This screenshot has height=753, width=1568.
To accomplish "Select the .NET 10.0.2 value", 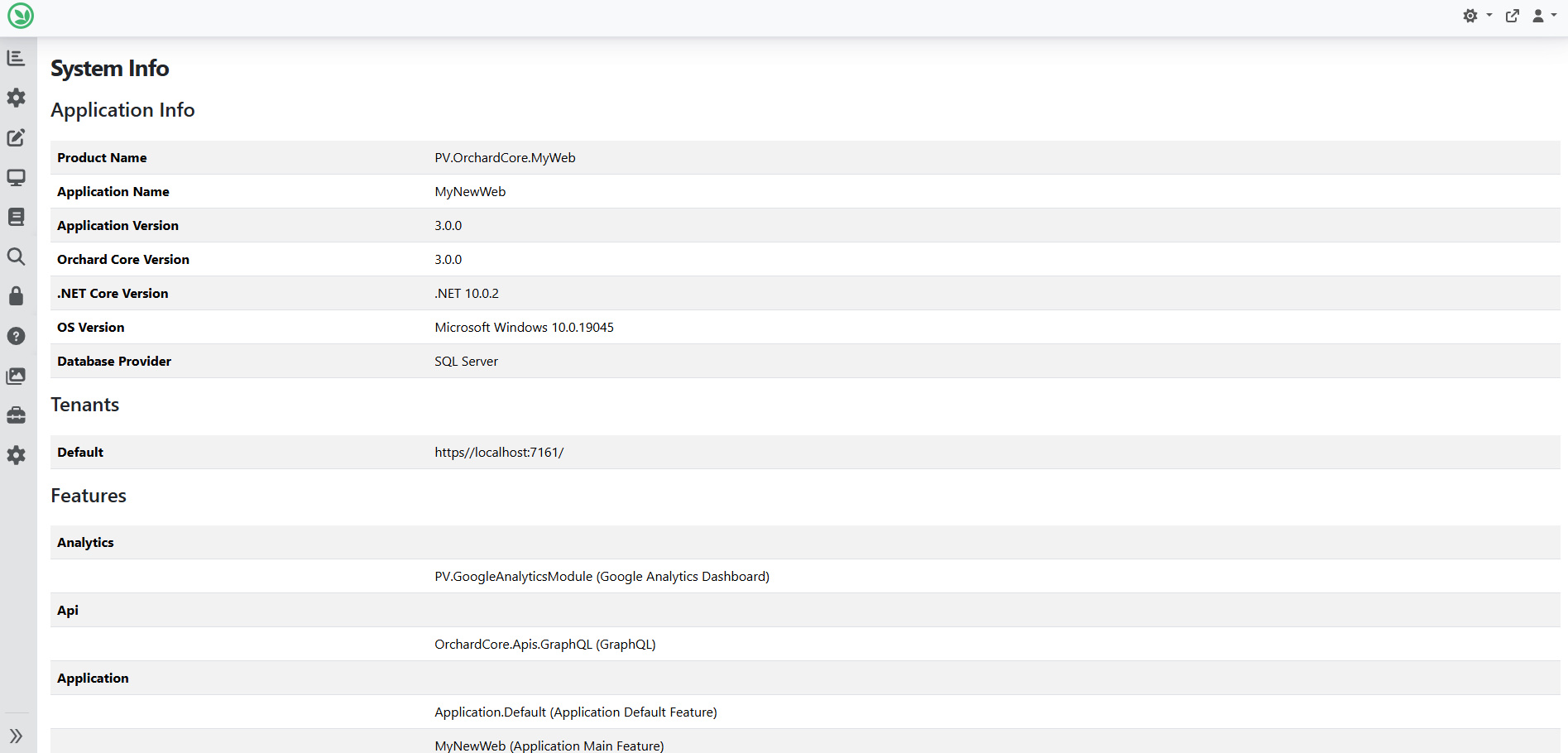I will click(x=467, y=294).
